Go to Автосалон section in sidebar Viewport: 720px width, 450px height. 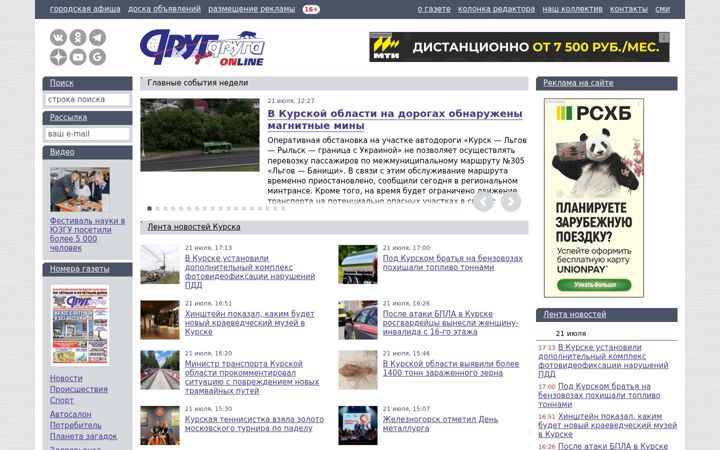point(70,414)
